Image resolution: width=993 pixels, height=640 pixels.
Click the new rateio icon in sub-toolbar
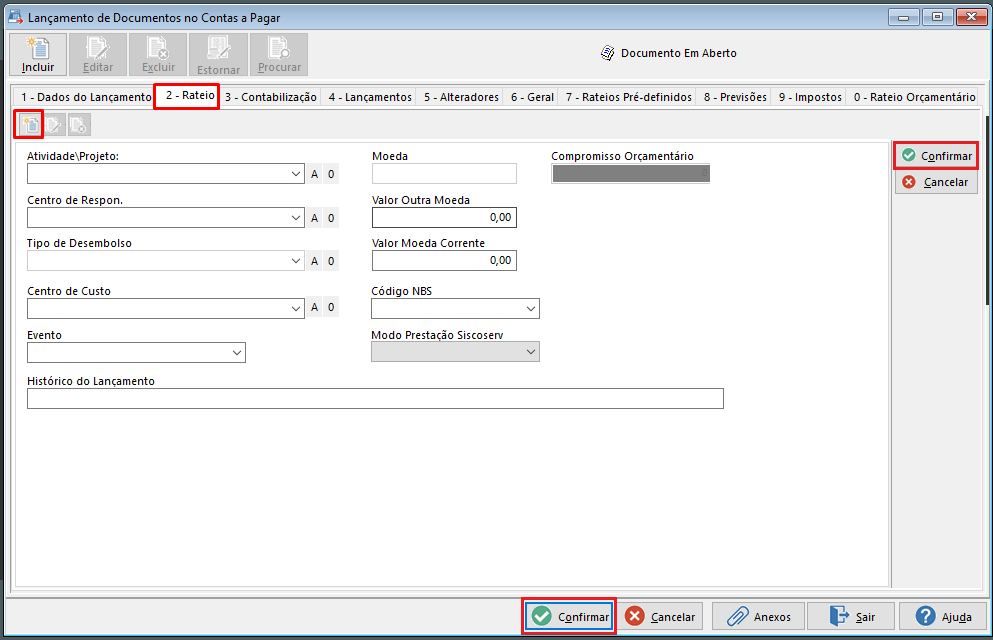click(x=29, y=125)
